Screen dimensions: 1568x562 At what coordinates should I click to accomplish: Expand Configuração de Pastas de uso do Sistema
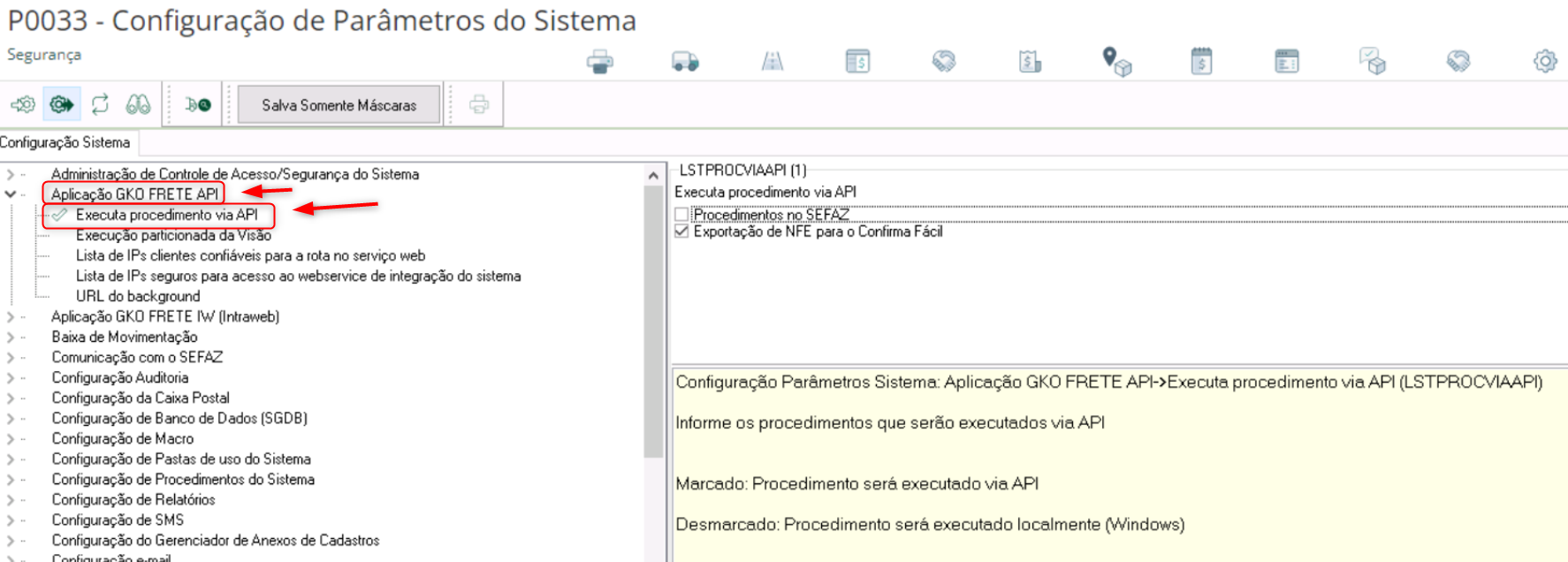pos(11,459)
